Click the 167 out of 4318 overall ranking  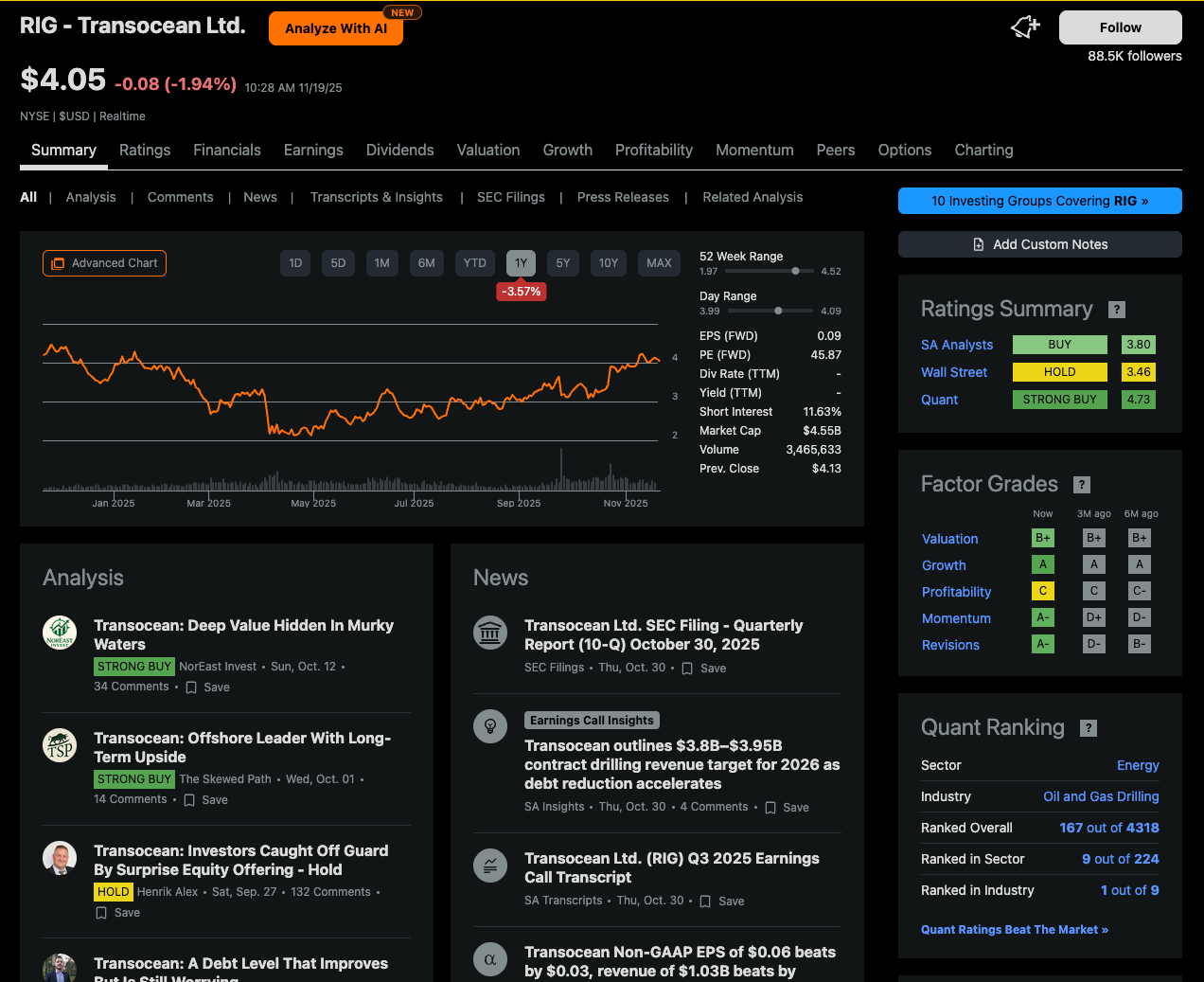(1109, 828)
